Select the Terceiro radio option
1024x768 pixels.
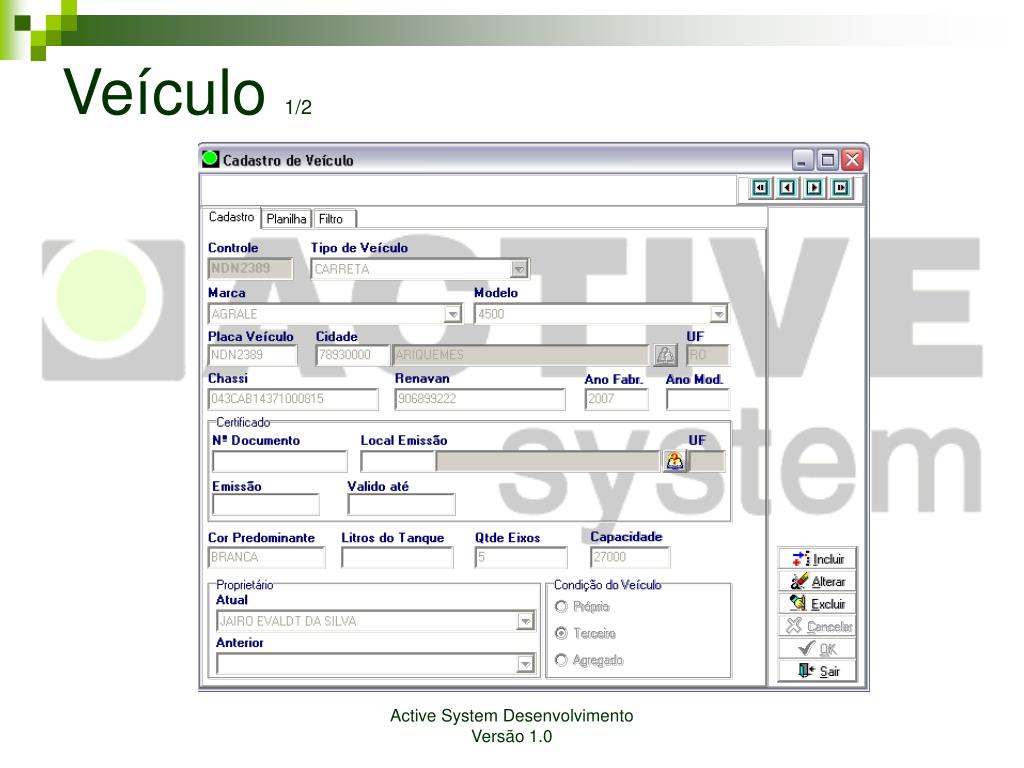coord(561,633)
